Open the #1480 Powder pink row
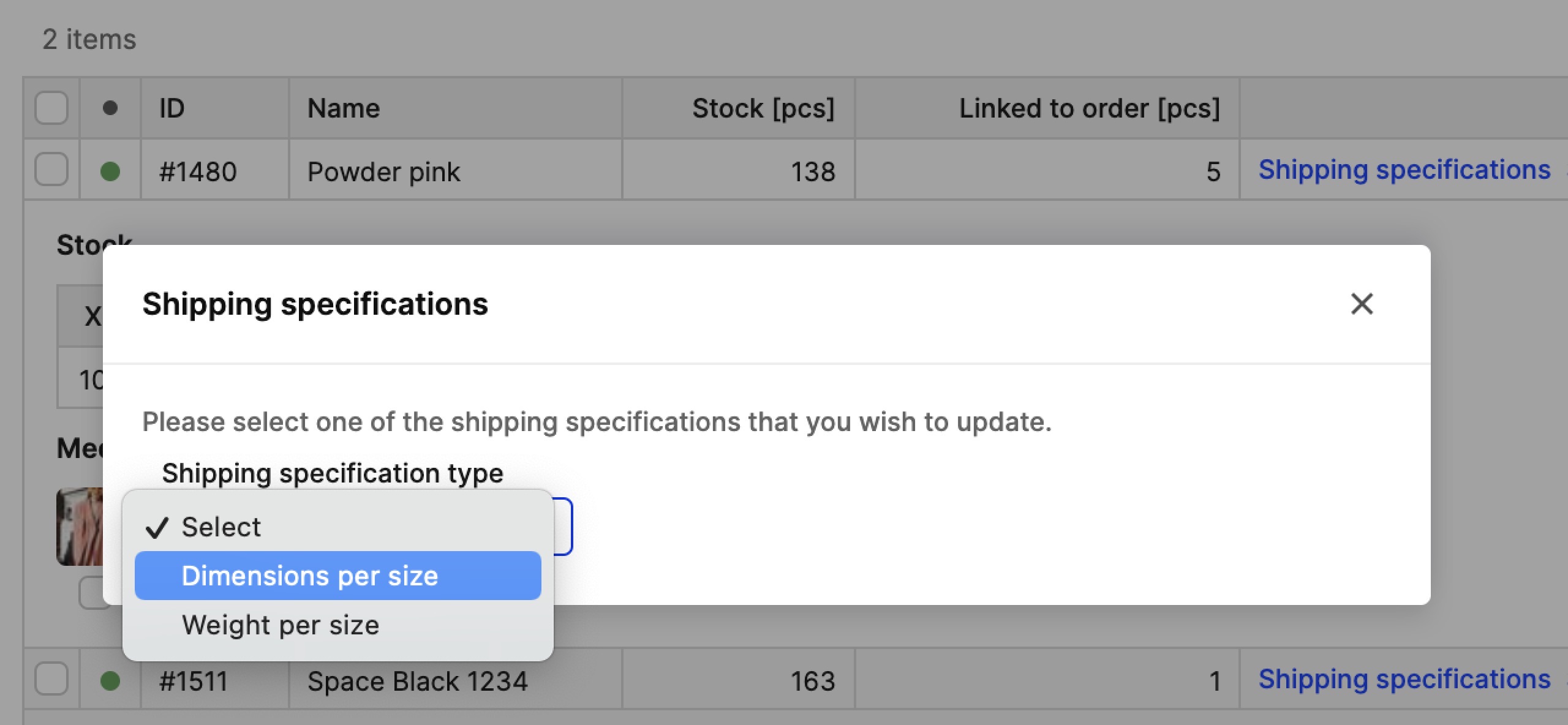The width and height of the screenshot is (1568, 725). point(383,171)
